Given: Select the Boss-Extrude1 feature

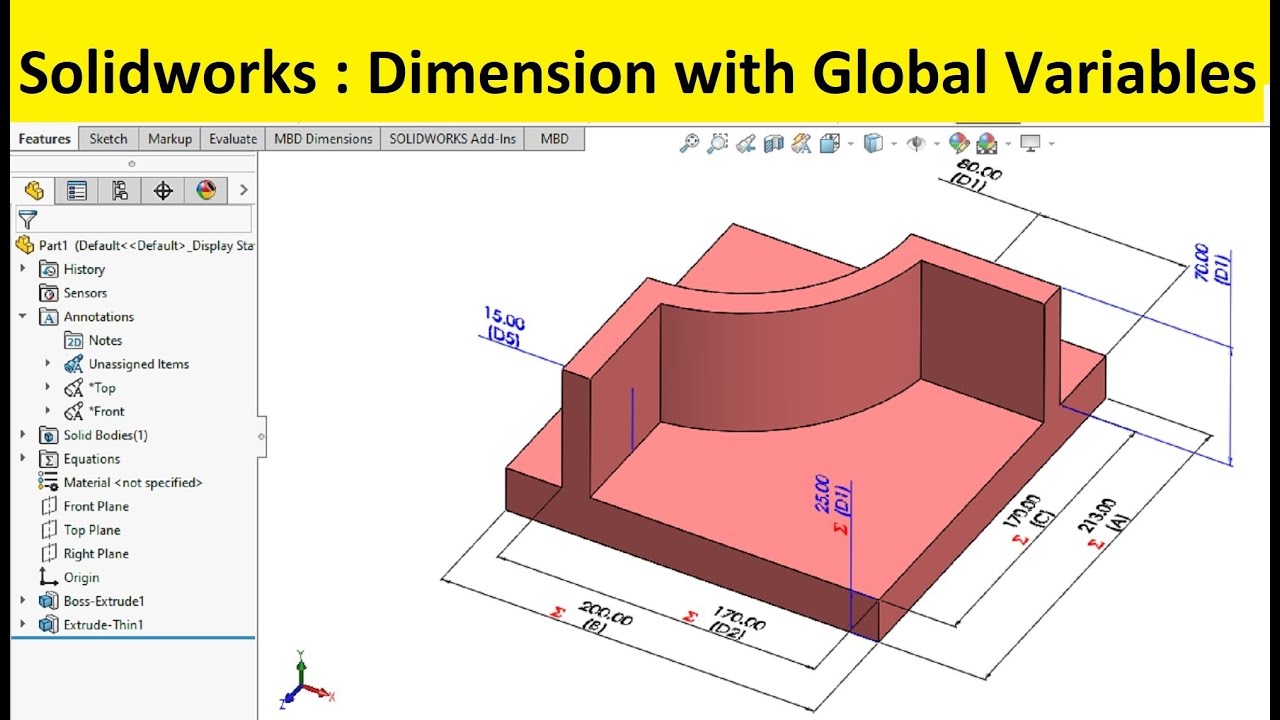Looking at the screenshot, I should pos(91,601).
